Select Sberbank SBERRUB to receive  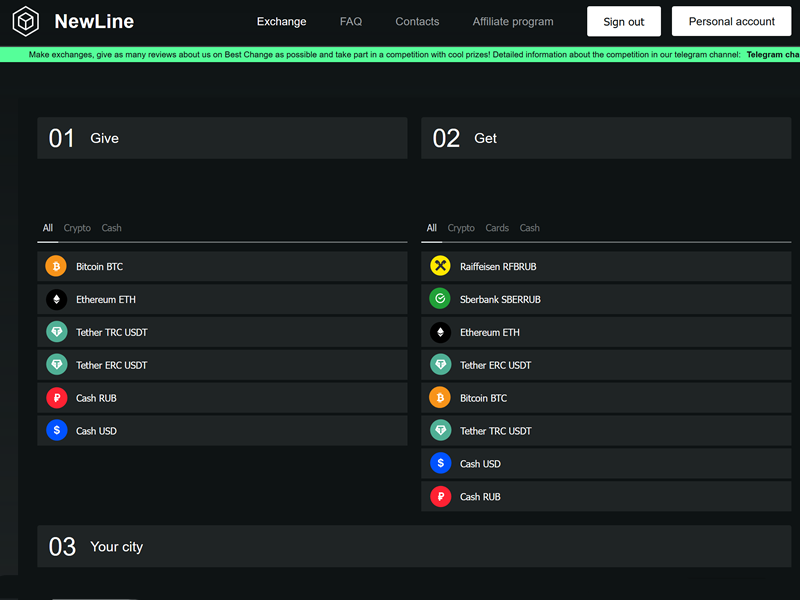coord(606,299)
